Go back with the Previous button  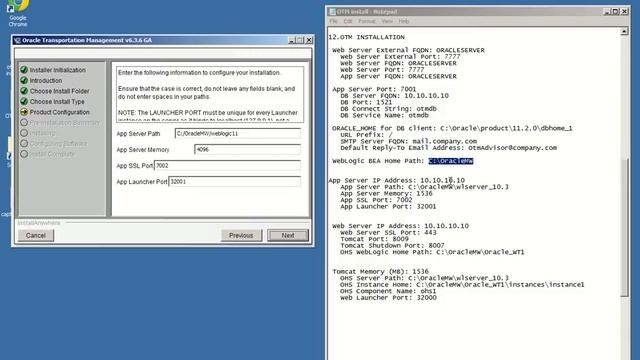[241, 236]
